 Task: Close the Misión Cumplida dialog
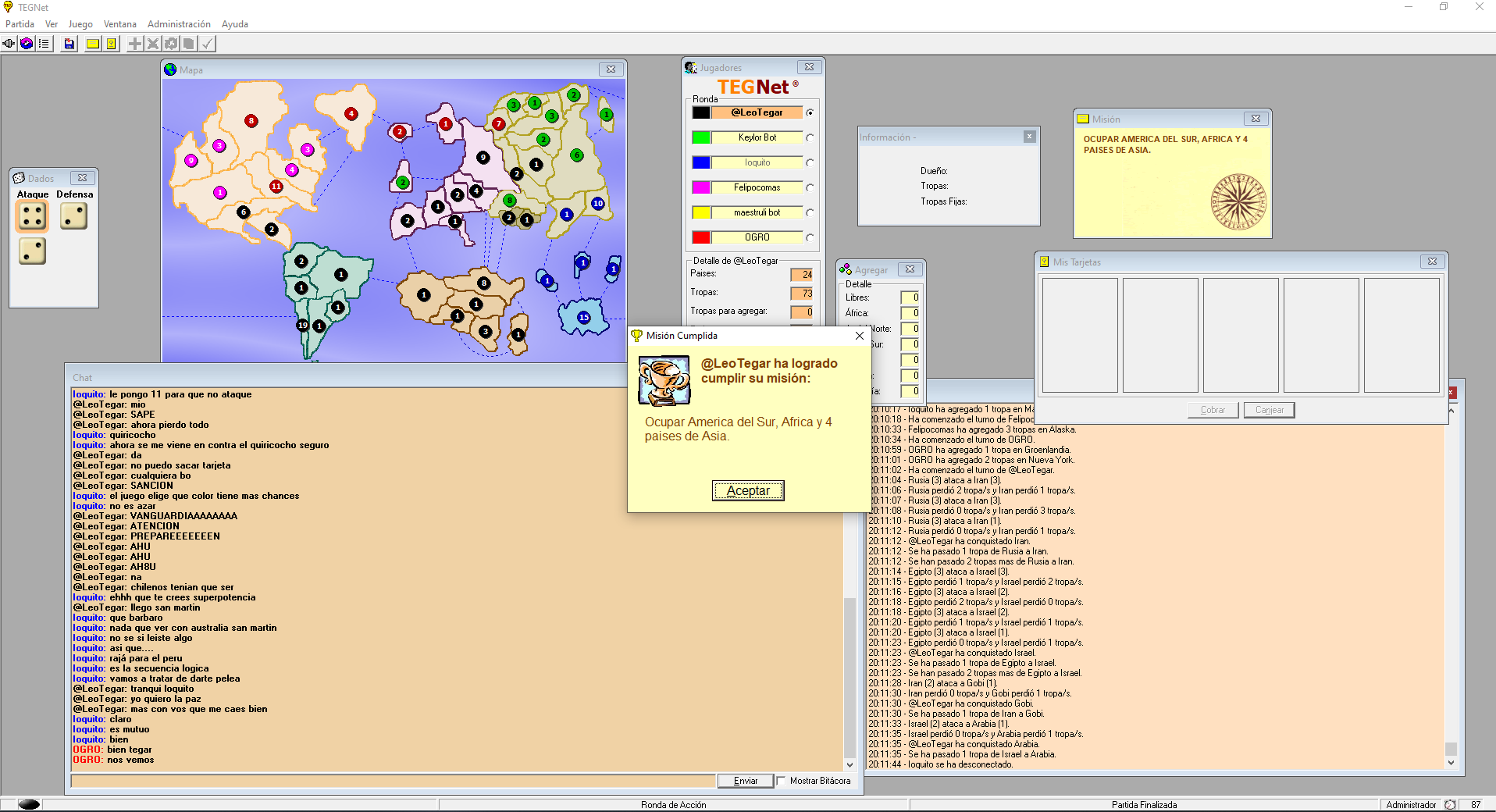point(860,336)
